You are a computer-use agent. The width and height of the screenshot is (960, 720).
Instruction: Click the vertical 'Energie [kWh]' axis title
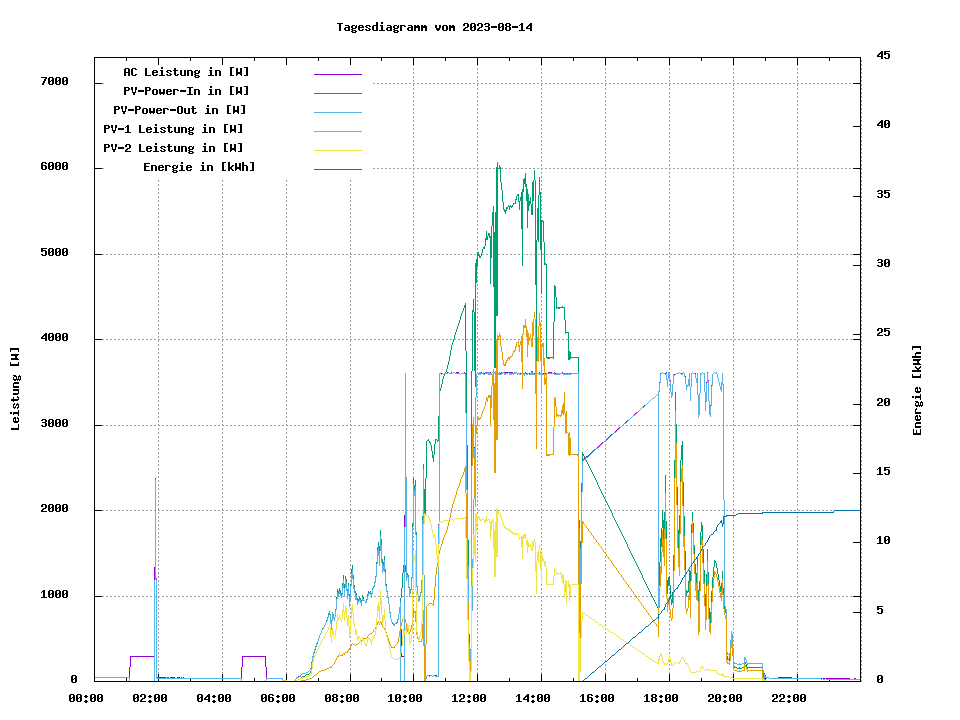click(917, 390)
